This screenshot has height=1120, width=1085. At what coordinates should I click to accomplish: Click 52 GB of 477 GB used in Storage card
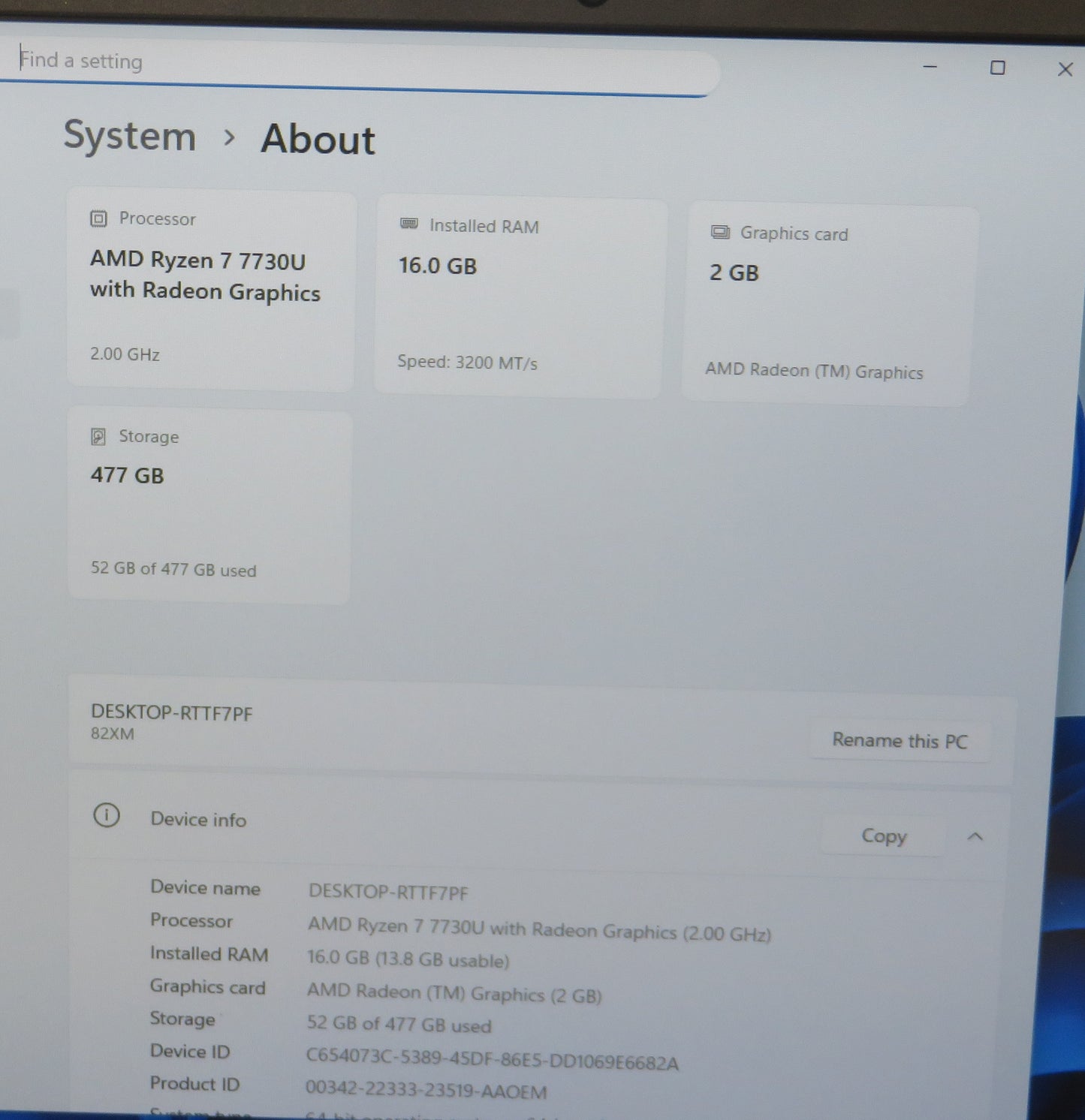pos(173,569)
